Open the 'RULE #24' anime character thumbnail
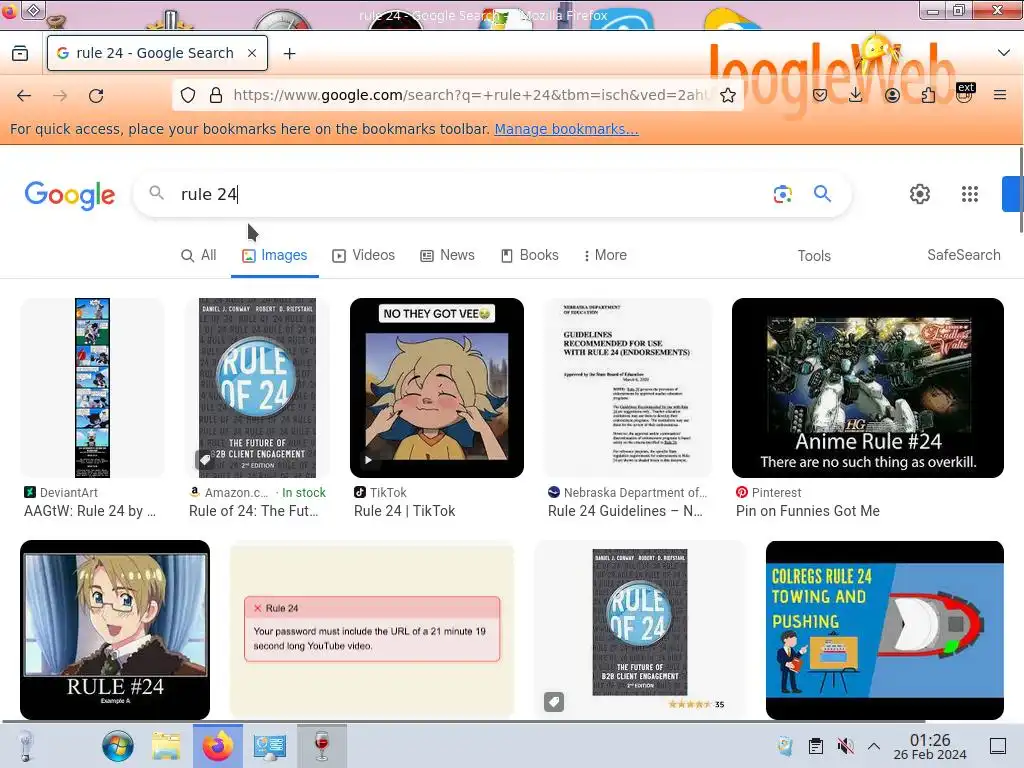 coord(115,630)
